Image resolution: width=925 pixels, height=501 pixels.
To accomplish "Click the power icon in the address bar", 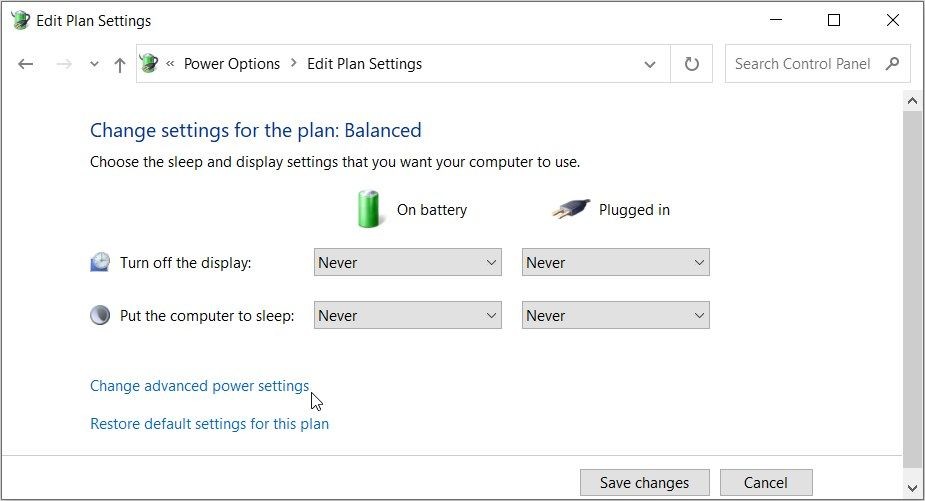I will click(x=149, y=63).
